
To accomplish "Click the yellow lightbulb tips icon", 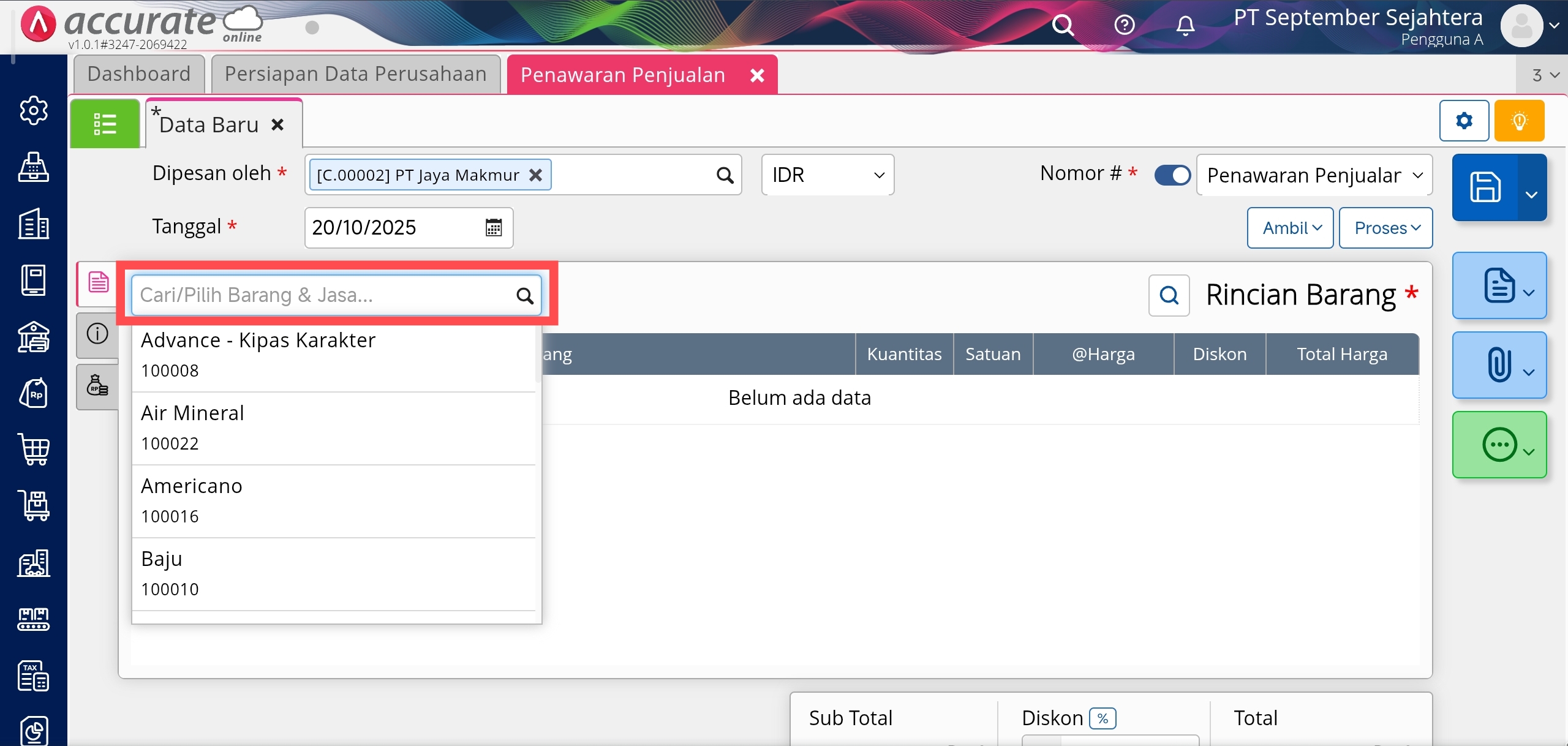I will [x=1519, y=121].
